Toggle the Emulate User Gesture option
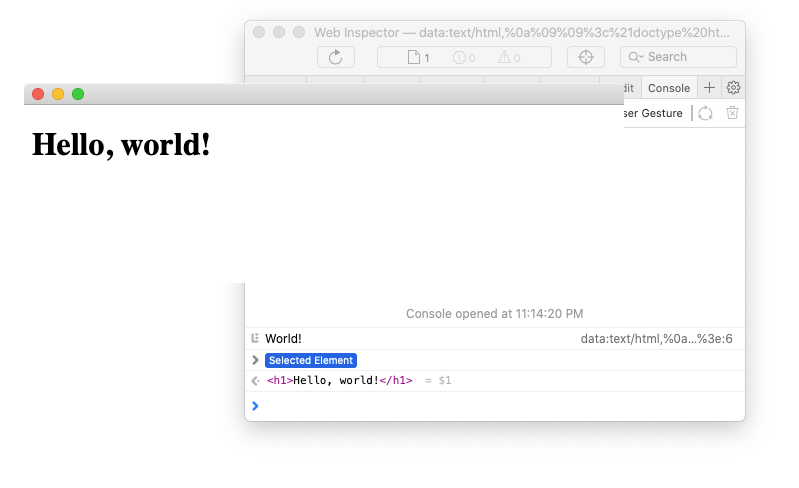 (x=653, y=113)
